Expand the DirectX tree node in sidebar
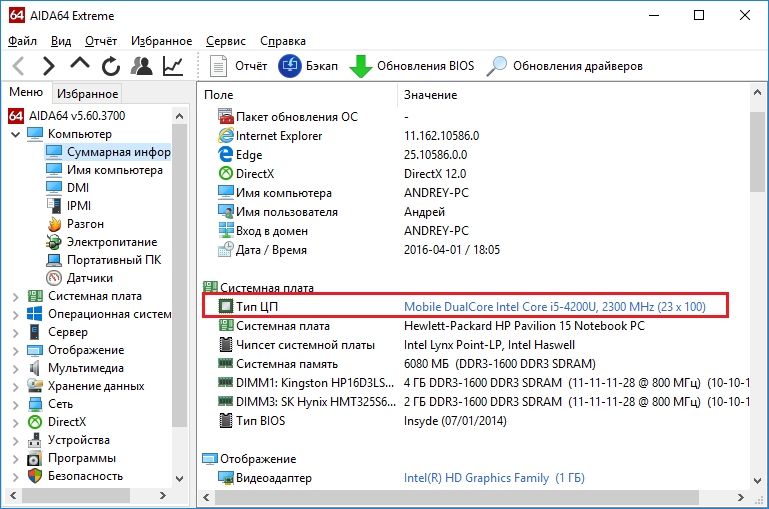This screenshot has width=769, height=509. (x=15, y=422)
